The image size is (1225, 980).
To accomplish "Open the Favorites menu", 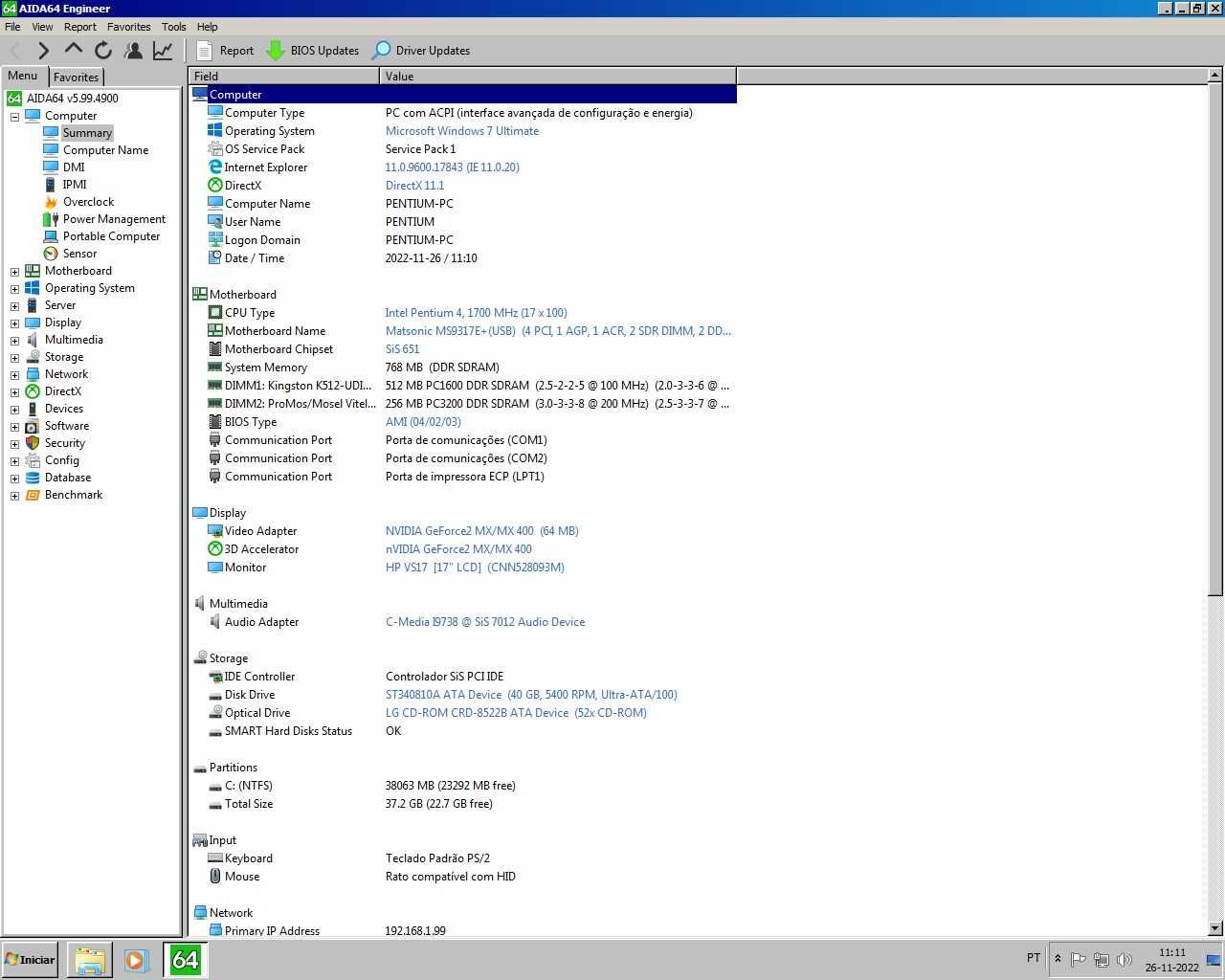I will click(x=128, y=27).
